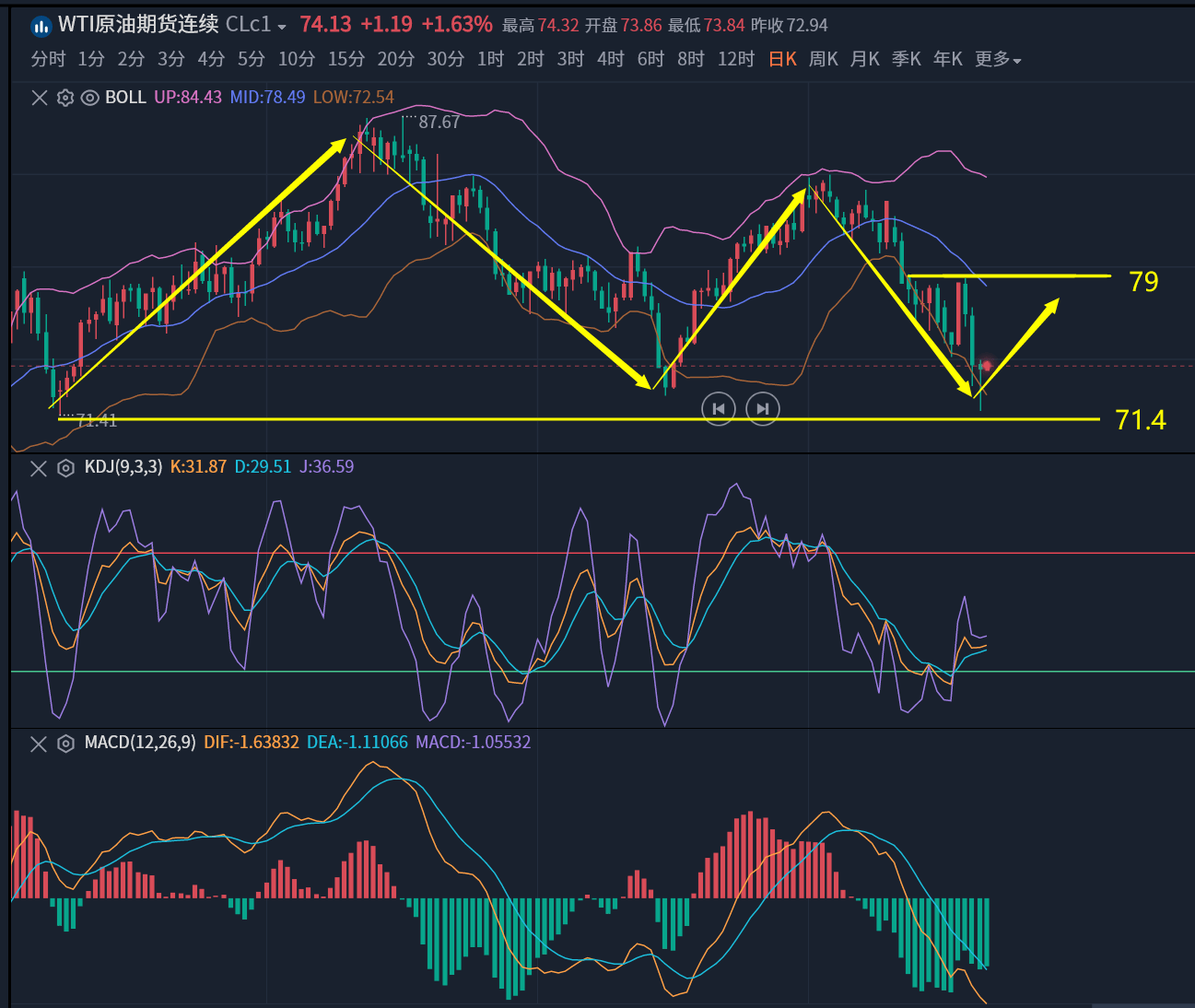Select the 3分 timeframe

pos(171,59)
